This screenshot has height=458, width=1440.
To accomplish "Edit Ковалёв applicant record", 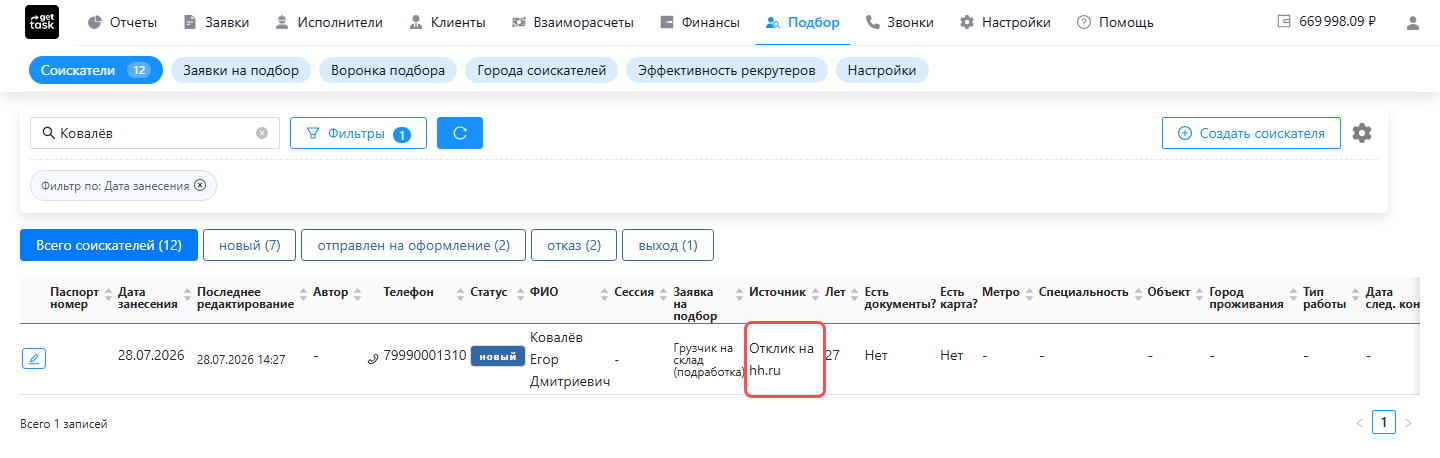I will pyautogui.click(x=34, y=359).
